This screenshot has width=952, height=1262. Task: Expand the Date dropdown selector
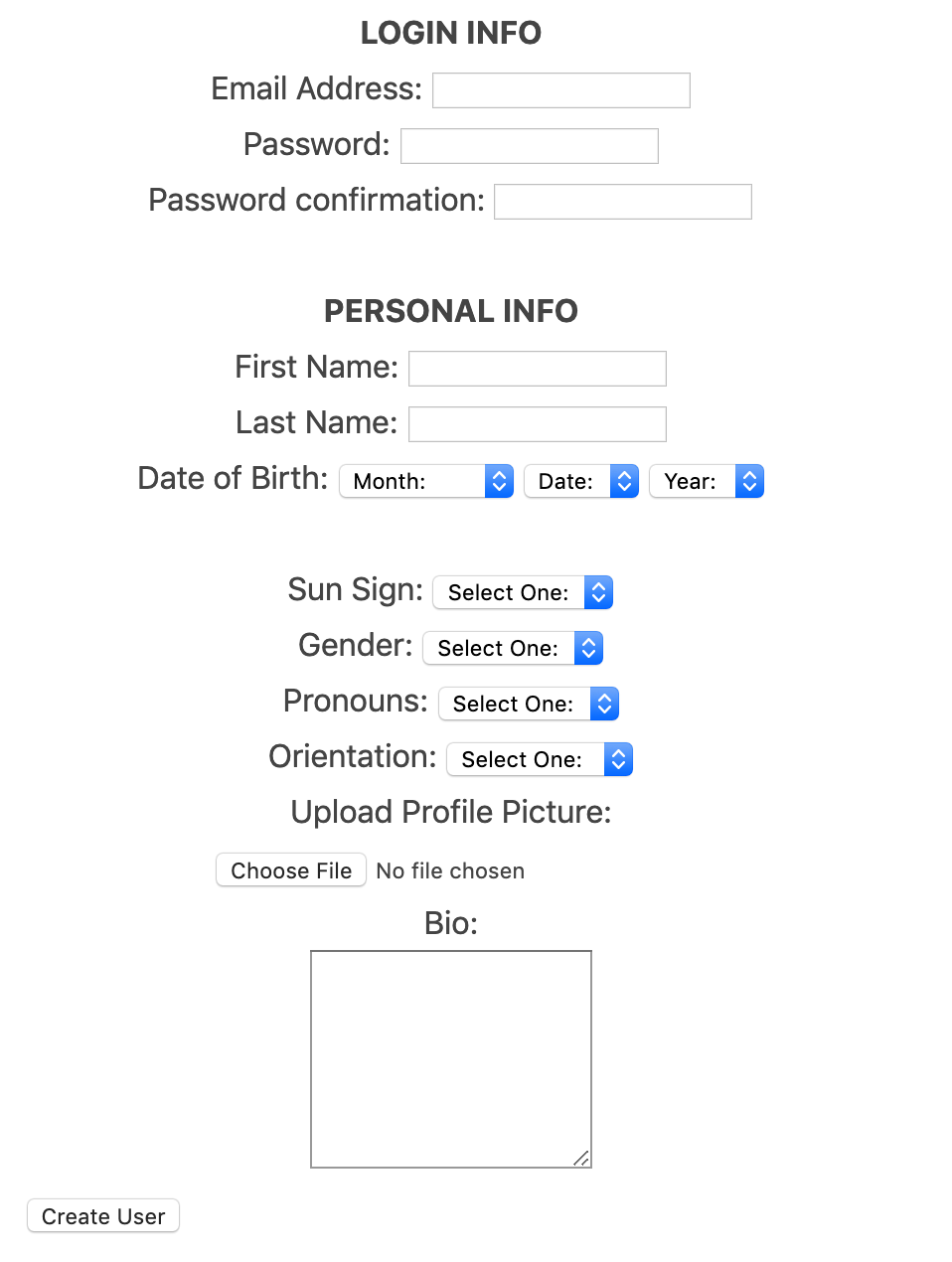[x=580, y=482]
